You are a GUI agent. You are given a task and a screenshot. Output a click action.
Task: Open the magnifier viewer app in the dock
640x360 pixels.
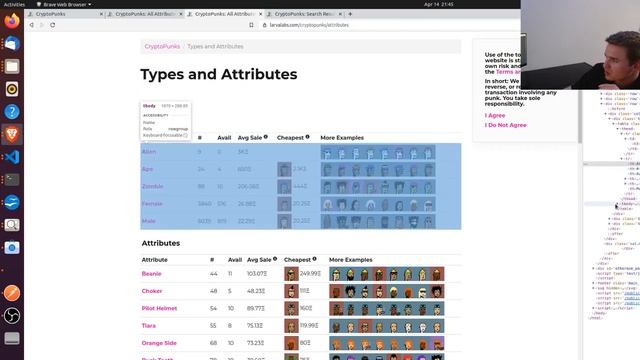[x=12, y=225]
